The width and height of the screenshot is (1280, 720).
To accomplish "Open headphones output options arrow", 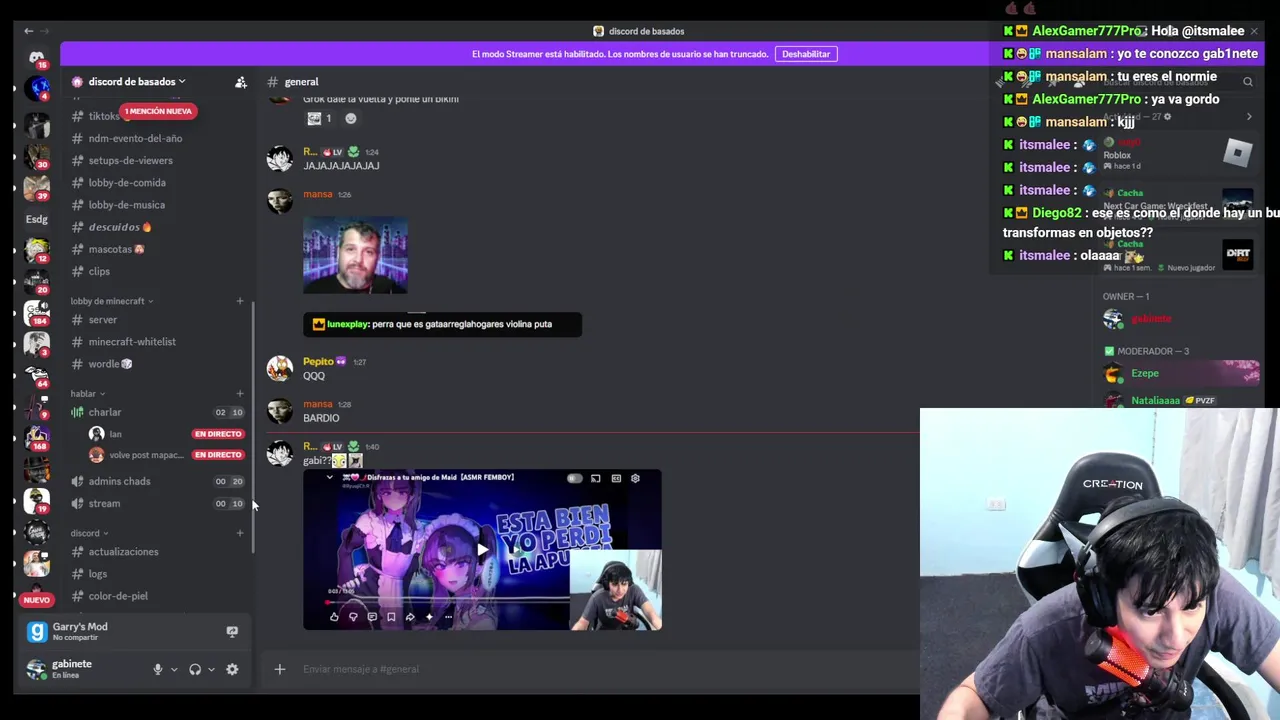I will coord(211,669).
